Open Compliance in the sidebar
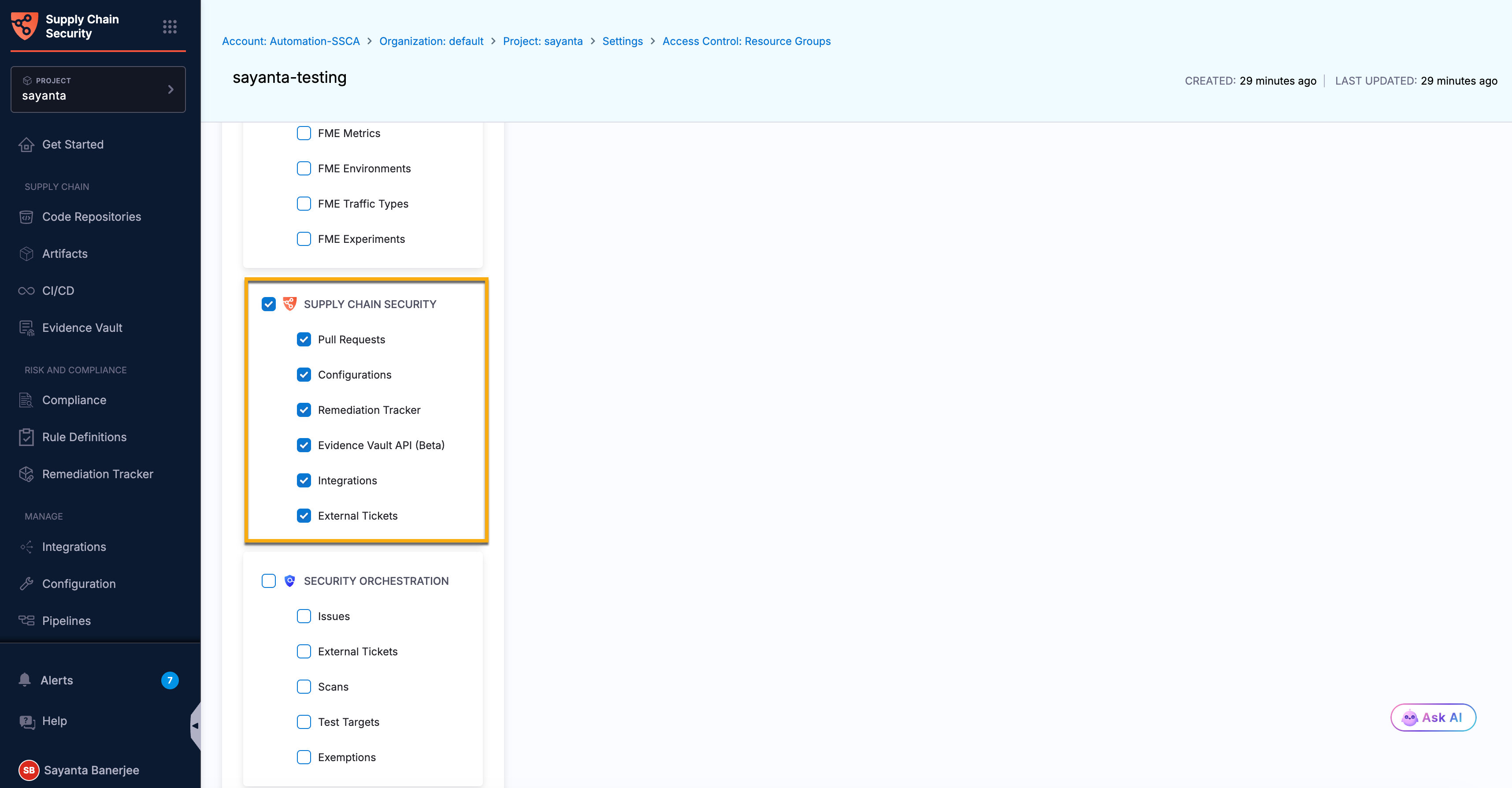Image resolution: width=1512 pixels, height=788 pixels. 74,400
